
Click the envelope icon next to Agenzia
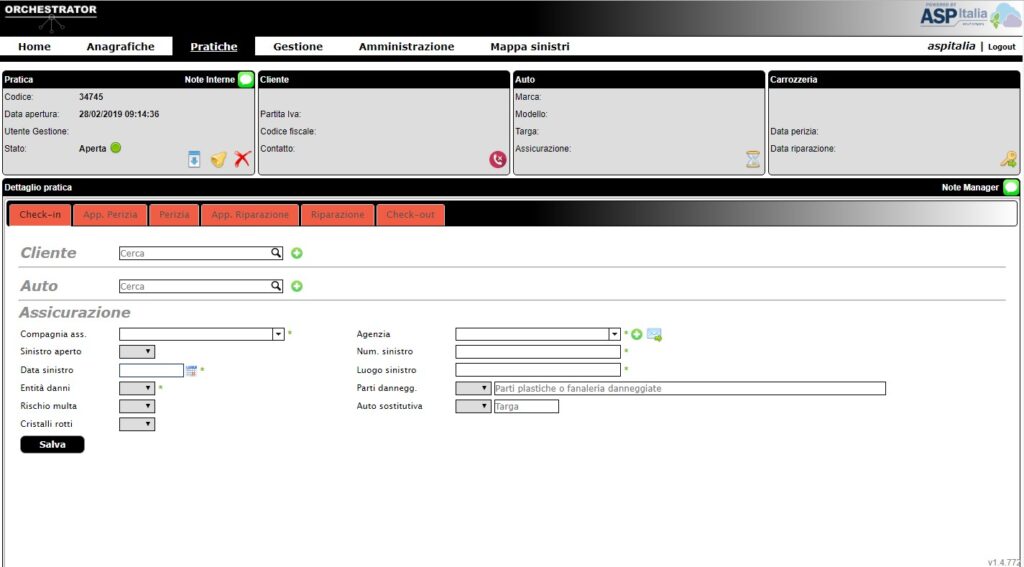[654, 334]
